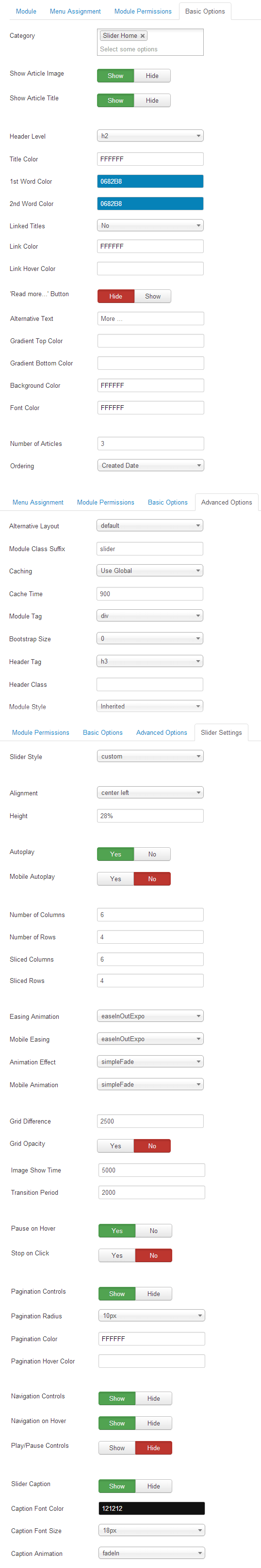This screenshot has width=261, height=1568.
Task: Remove the Slider Home category tag
Action: click(142, 36)
